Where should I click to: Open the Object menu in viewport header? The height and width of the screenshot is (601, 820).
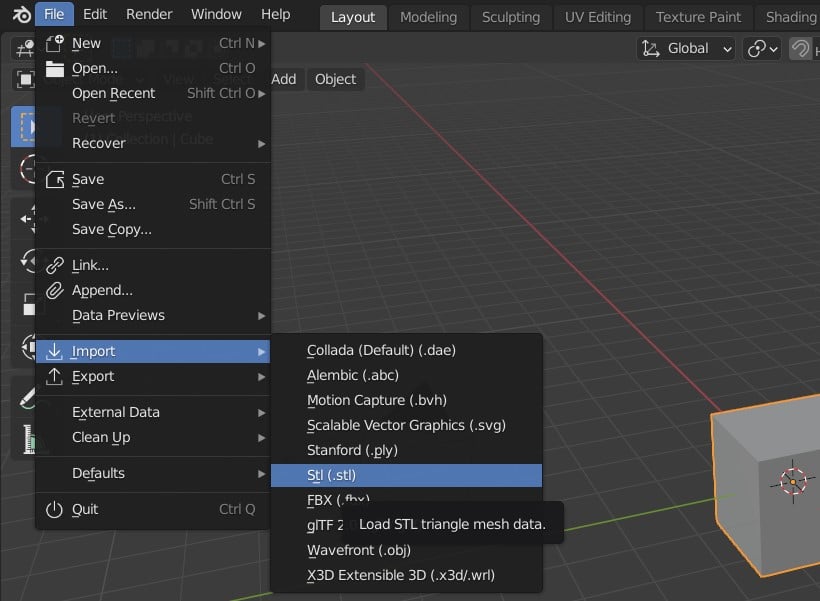click(335, 79)
